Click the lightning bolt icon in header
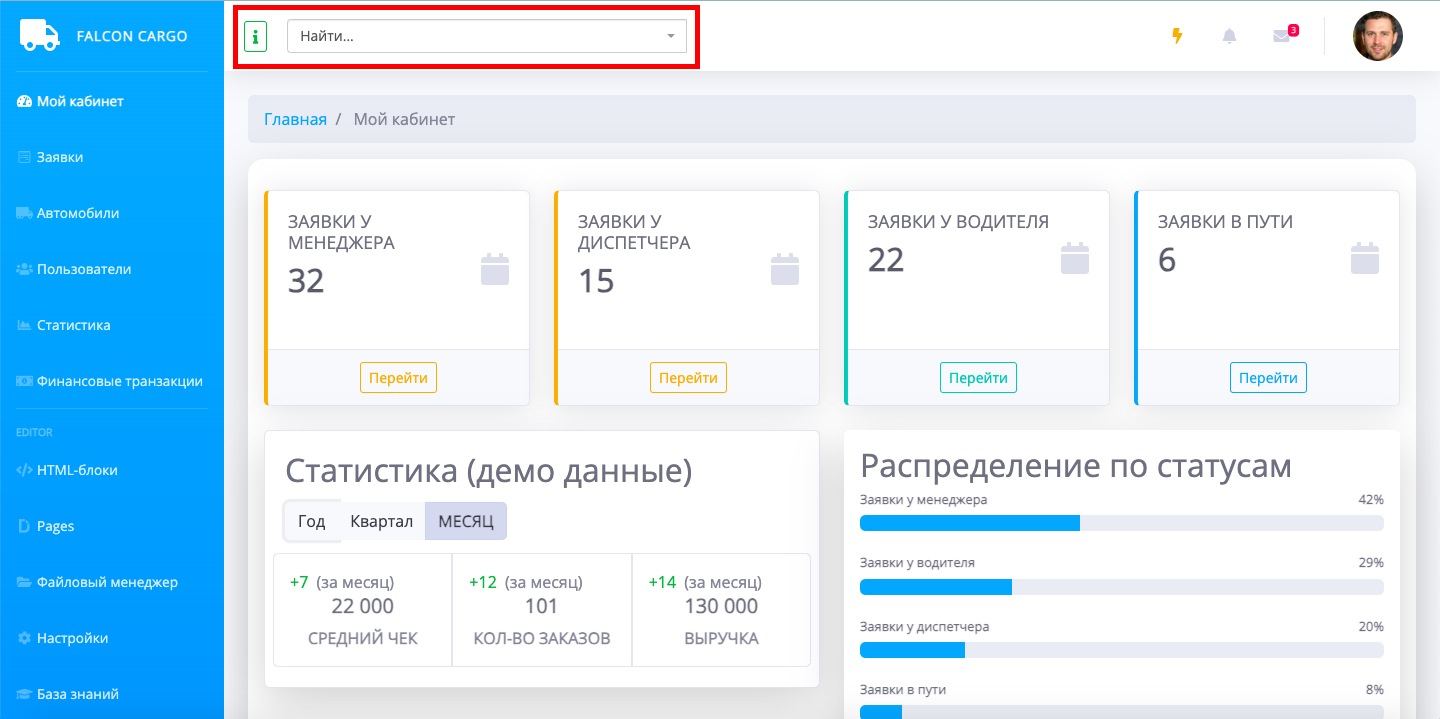The height and width of the screenshot is (719, 1440). [1177, 36]
